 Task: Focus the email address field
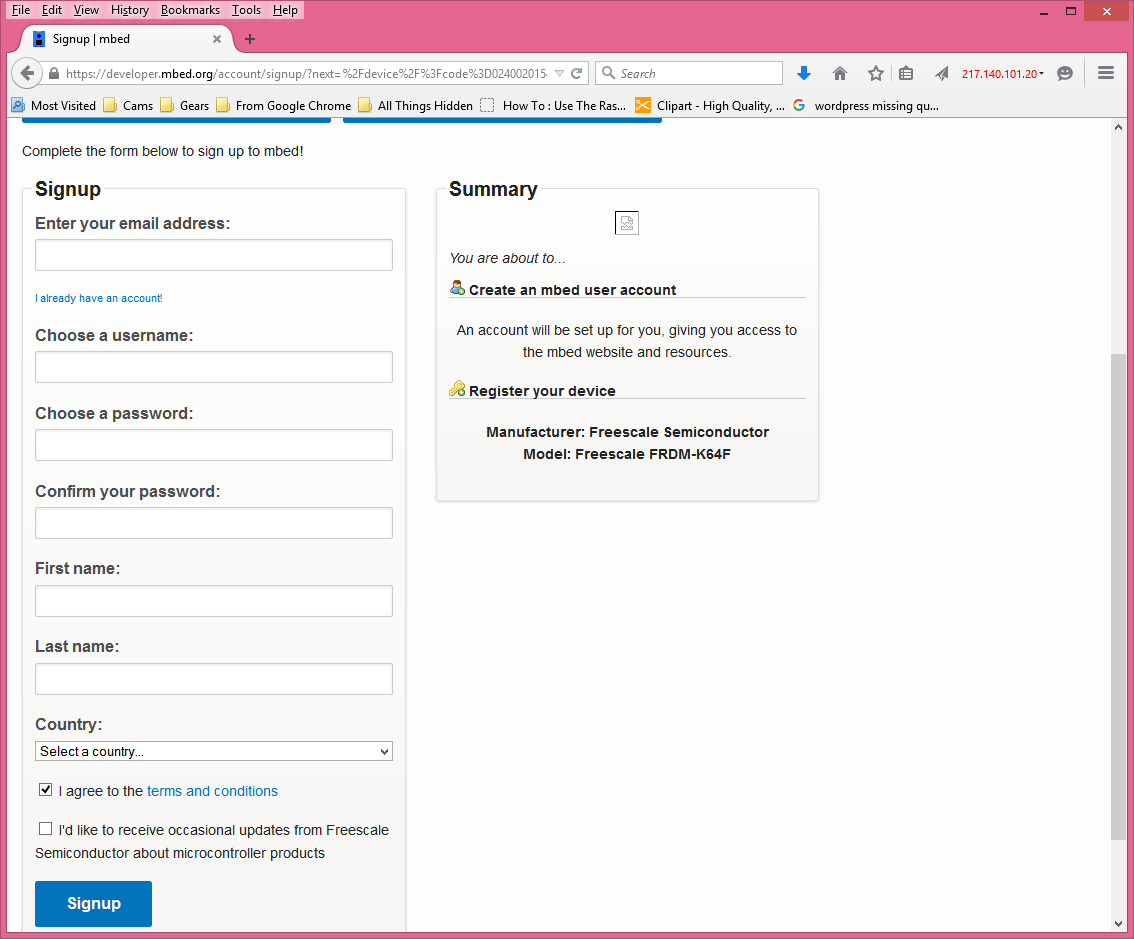tap(214, 255)
